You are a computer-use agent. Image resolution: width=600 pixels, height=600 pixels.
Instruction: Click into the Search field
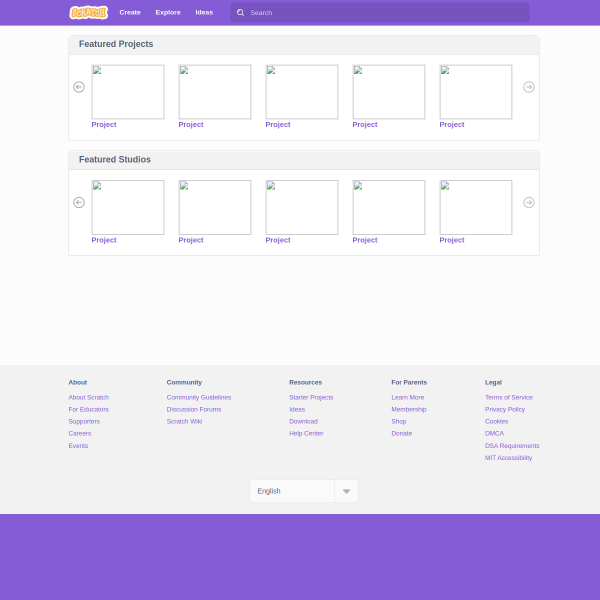[385, 13]
